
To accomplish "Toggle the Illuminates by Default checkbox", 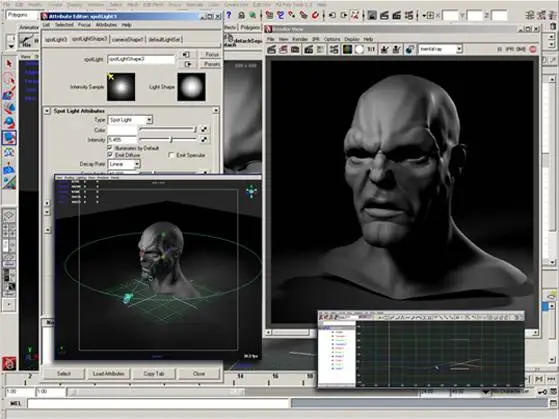I will tap(110, 148).
